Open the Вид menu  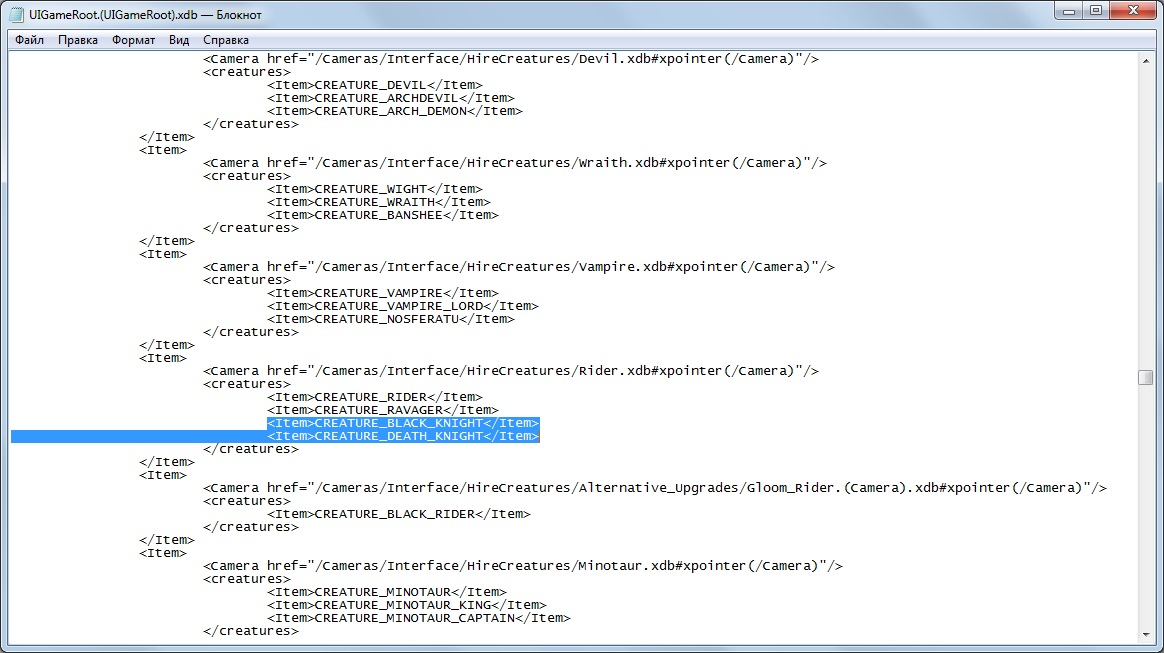coord(179,40)
